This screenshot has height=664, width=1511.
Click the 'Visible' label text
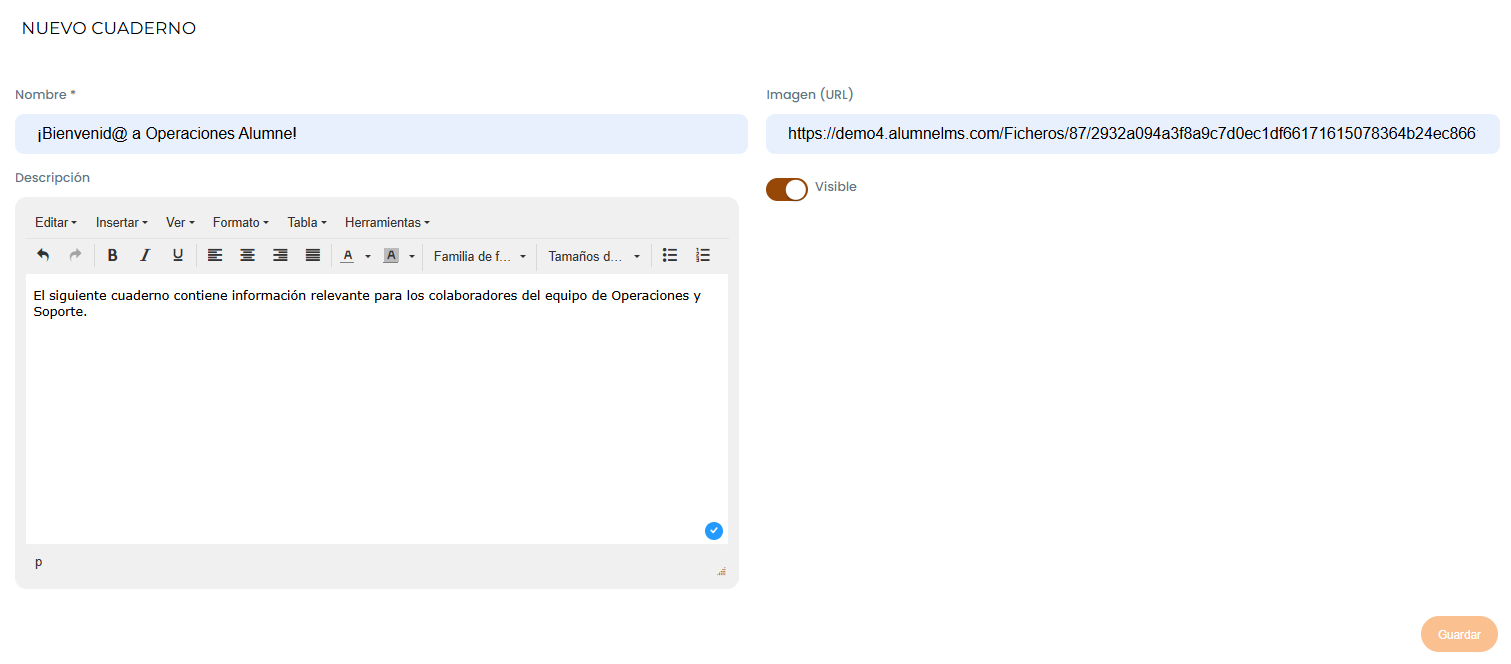836,187
